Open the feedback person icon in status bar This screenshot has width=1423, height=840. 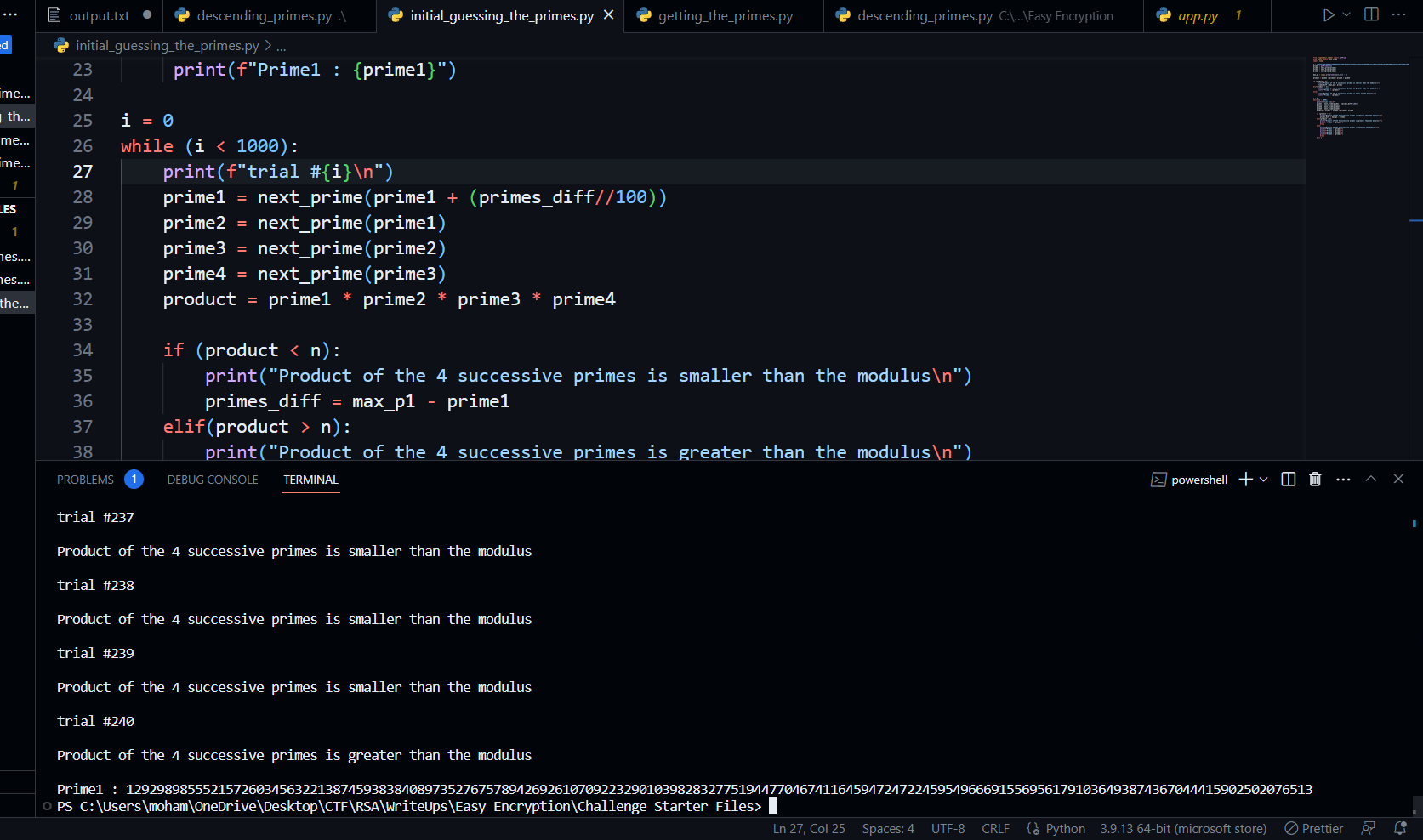point(1369,828)
